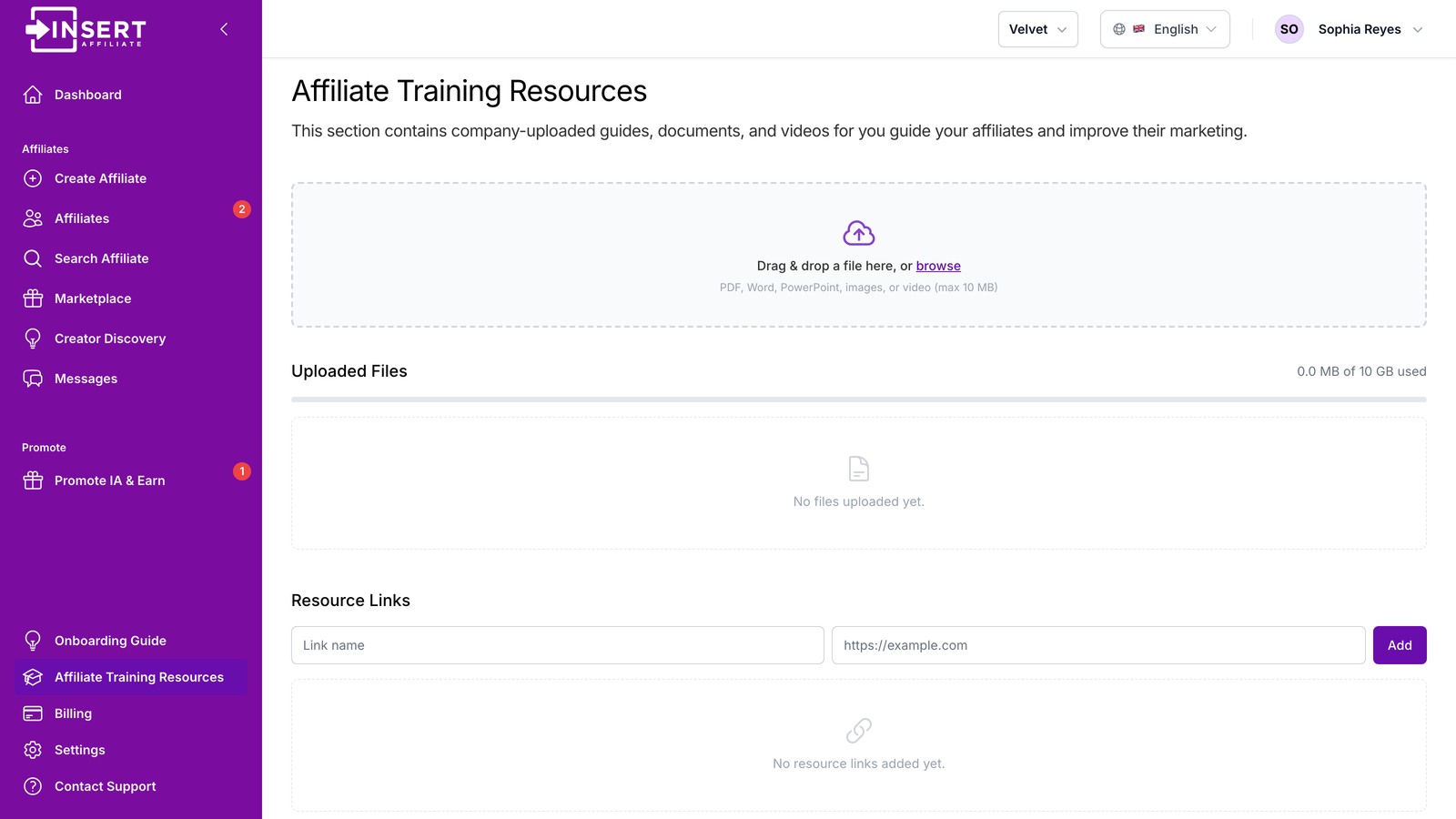Click the Promote badge showing 1

point(242,471)
